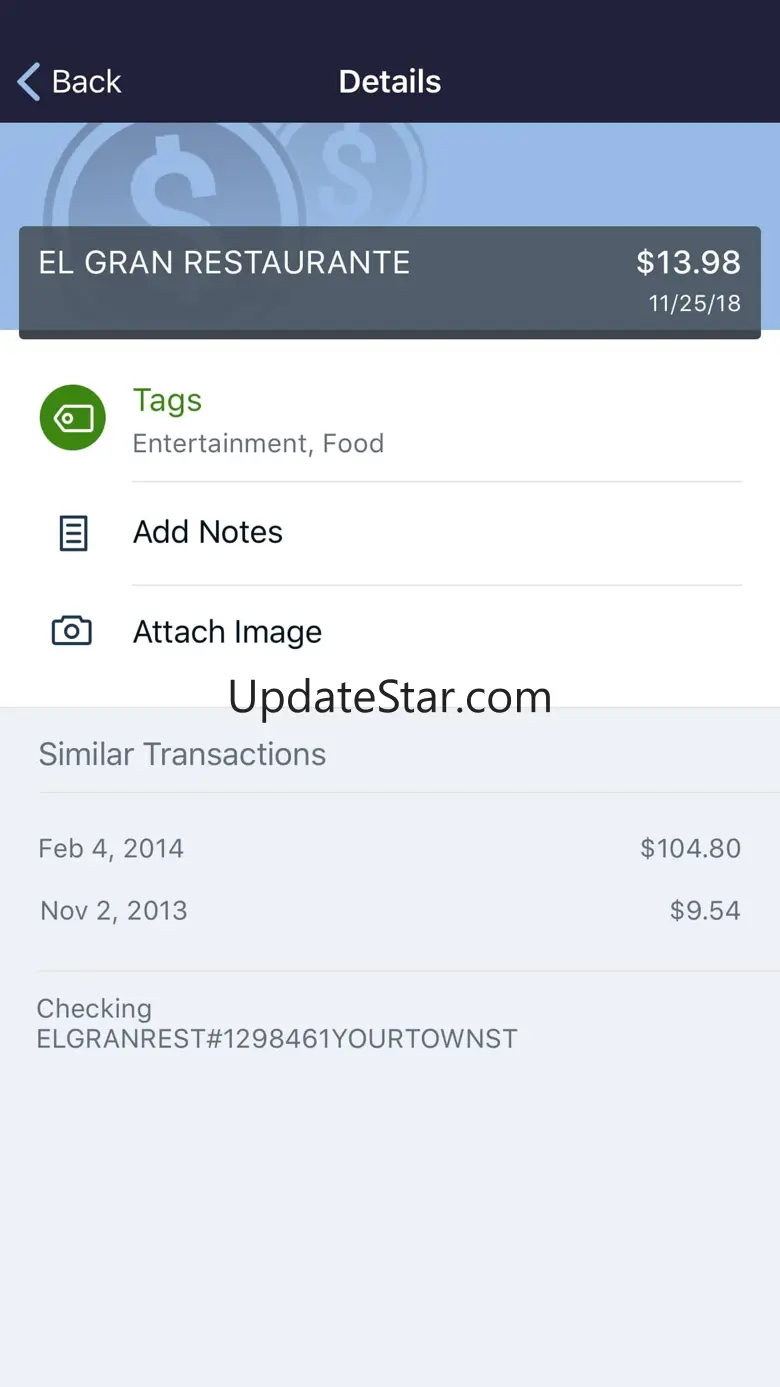Open the Nov 2, 2013 similar transaction
780x1387 pixels.
[x=113, y=911]
